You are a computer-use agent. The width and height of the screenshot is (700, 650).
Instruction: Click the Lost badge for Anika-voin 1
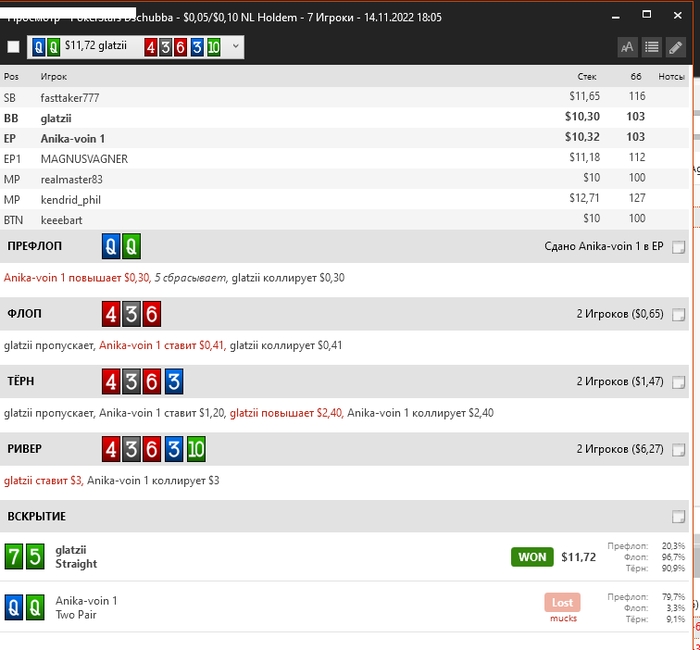click(563, 602)
